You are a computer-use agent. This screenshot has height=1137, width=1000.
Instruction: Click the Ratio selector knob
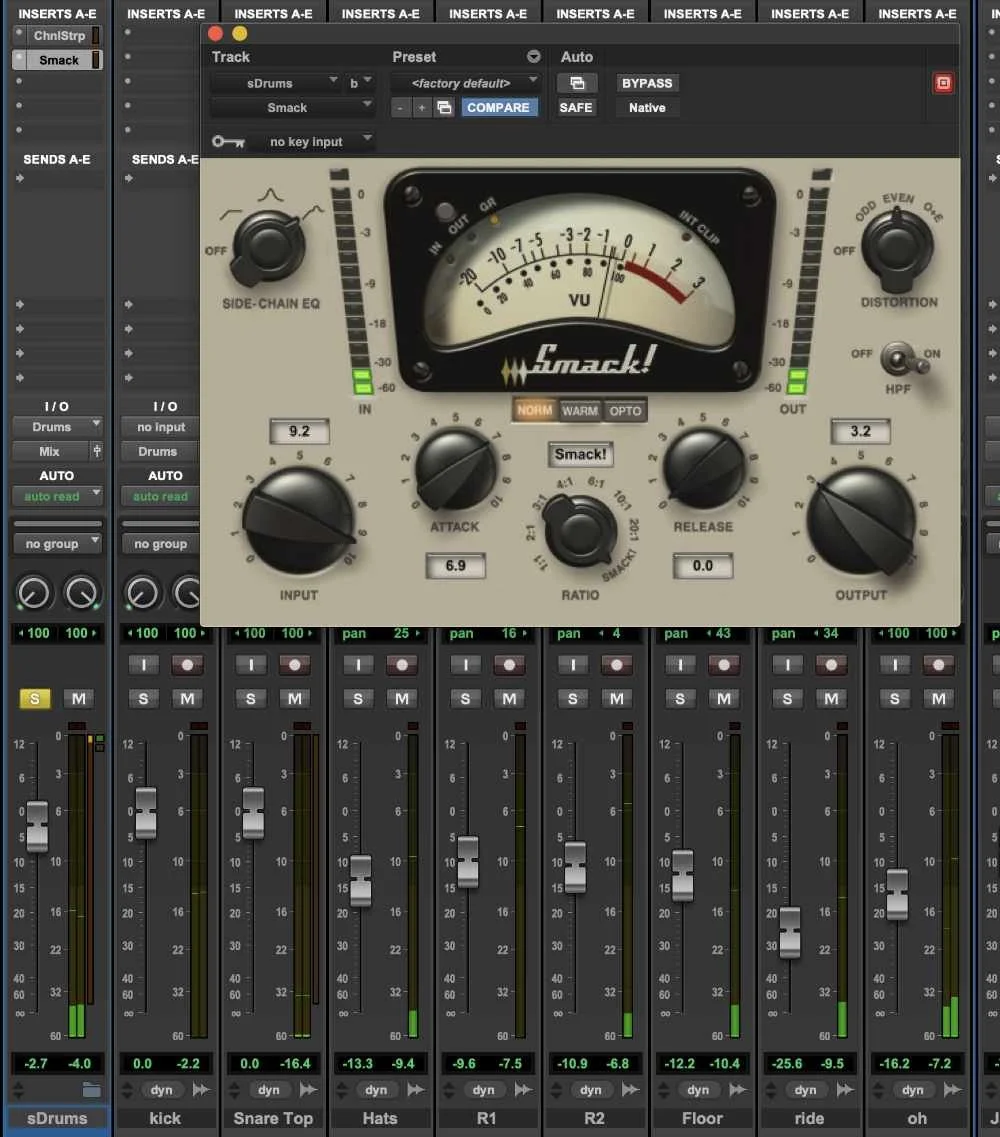[581, 529]
